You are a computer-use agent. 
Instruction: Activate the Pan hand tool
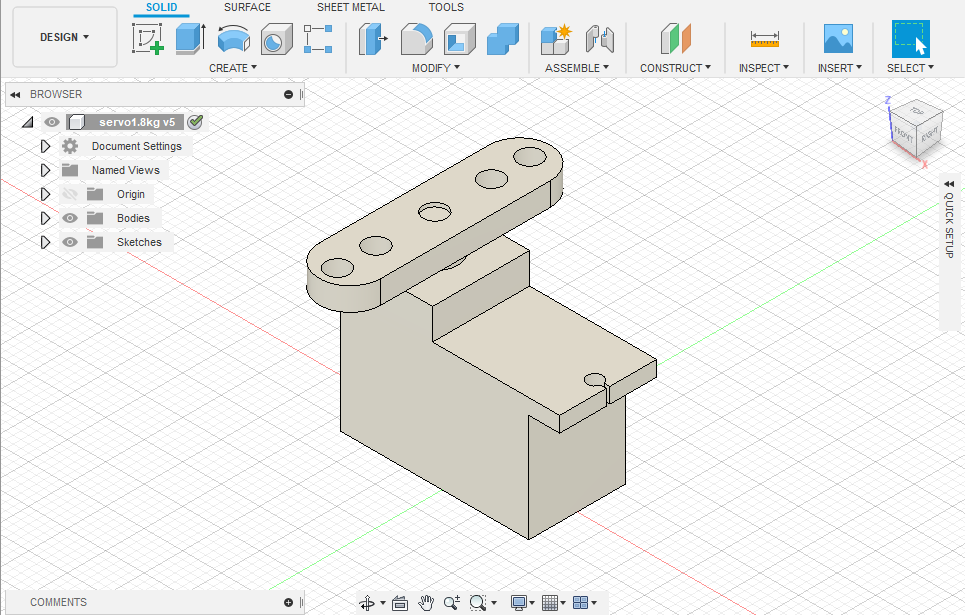(x=426, y=602)
